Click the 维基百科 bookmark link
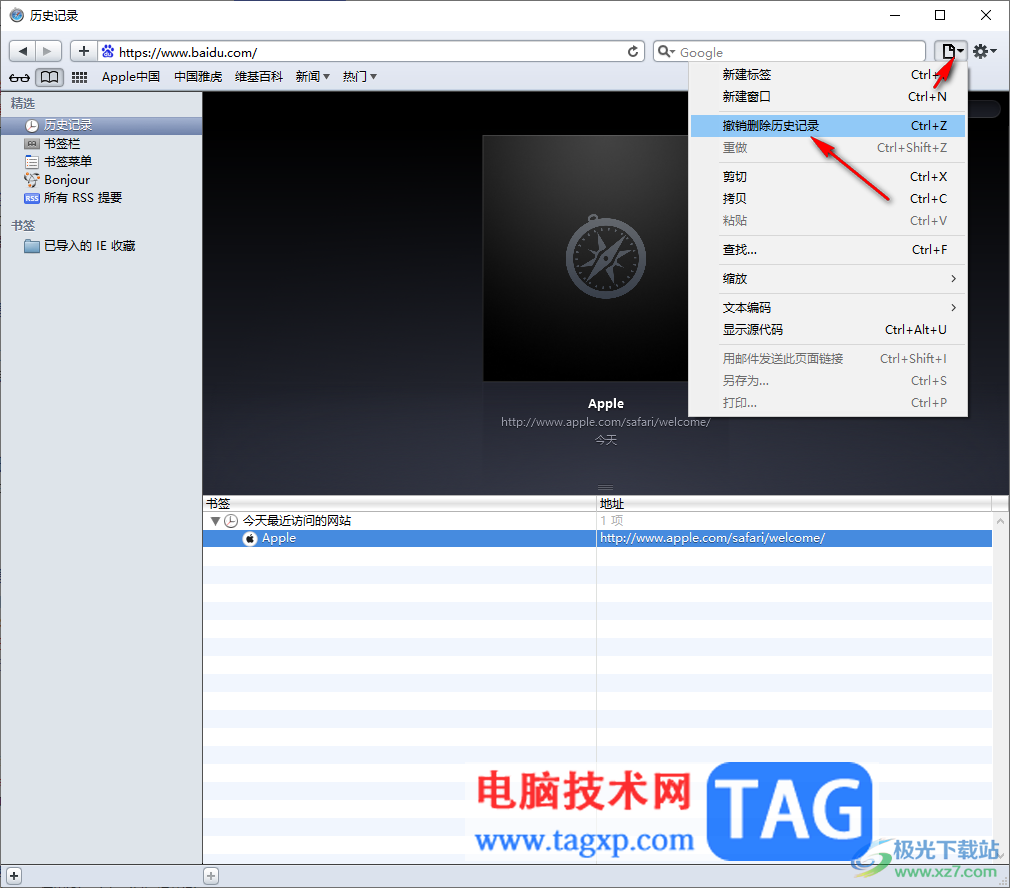This screenshot has width=1010, height=888. [x=257, y=77]
